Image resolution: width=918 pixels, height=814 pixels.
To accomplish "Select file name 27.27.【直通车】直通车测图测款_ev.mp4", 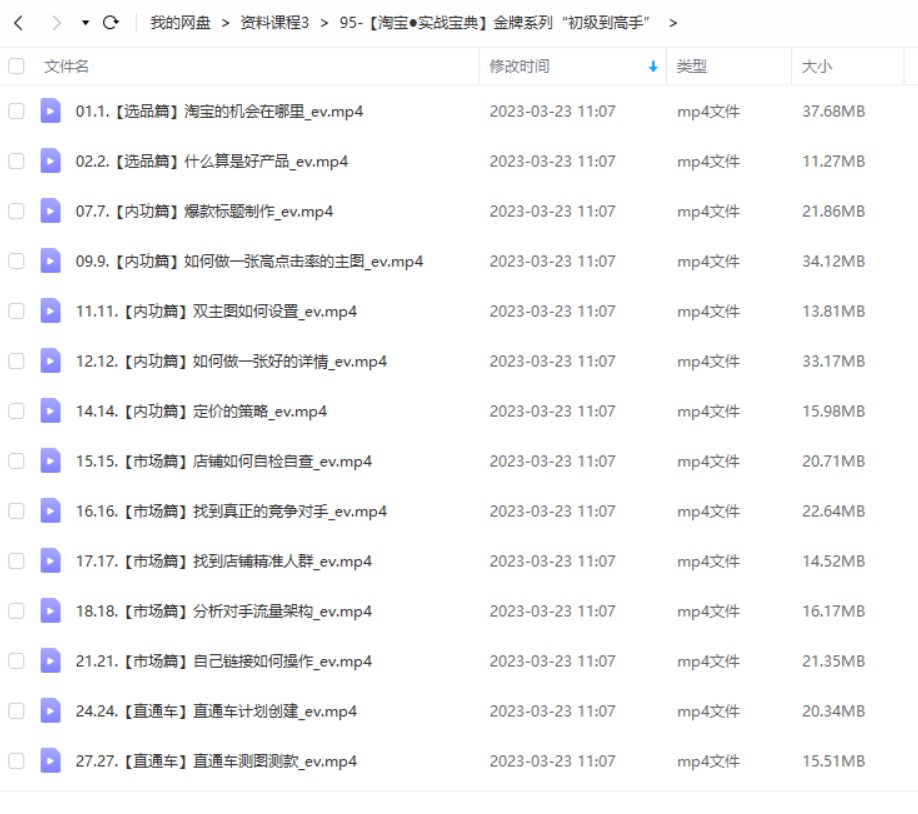I will coord(216,761).
